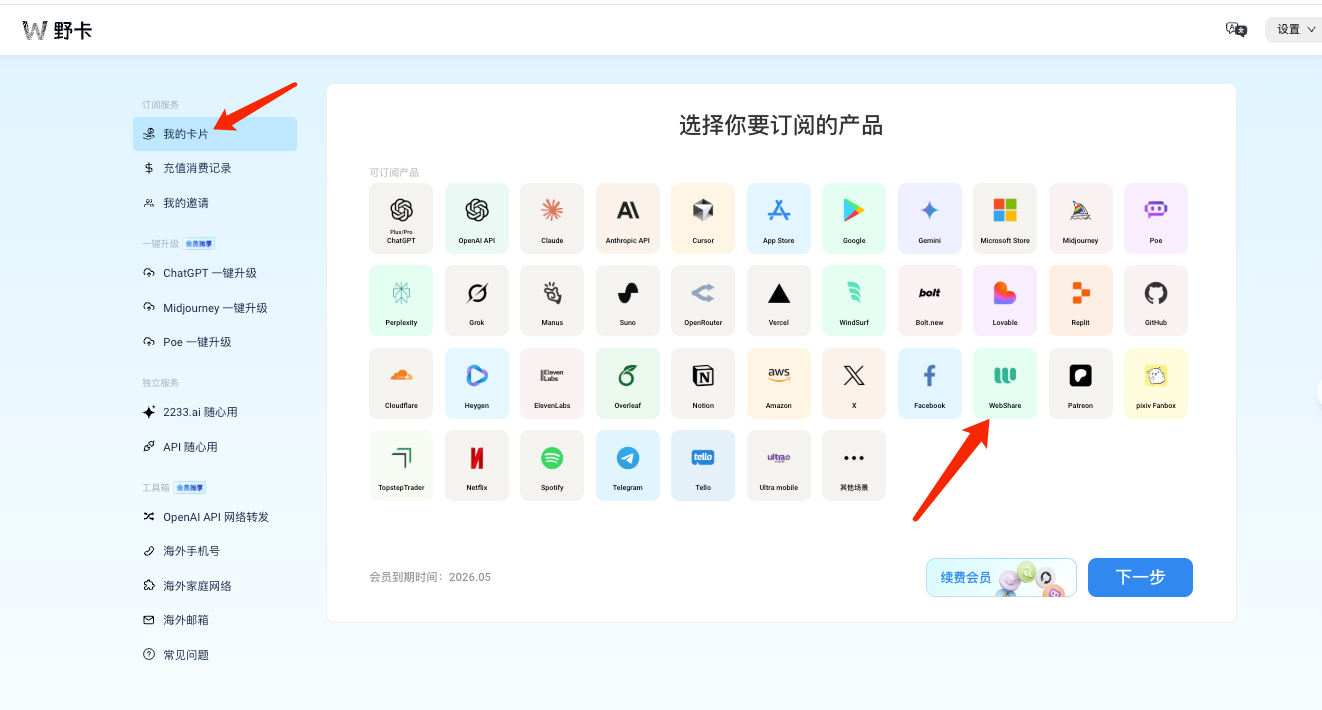Open 我的卡片 in the sidebar
Viewport: 1322px width, 710px height.
tap(215, 134)
